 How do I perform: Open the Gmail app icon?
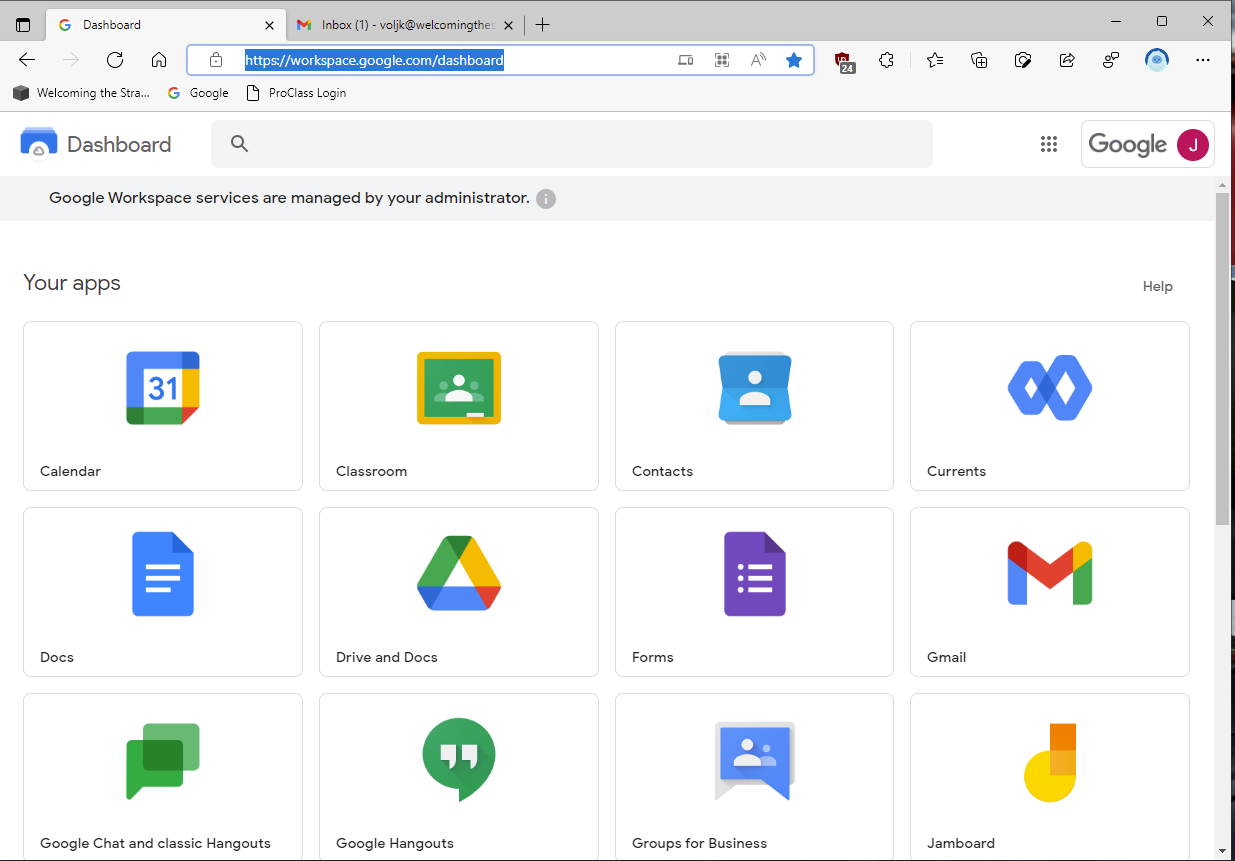click(1050, 573)
